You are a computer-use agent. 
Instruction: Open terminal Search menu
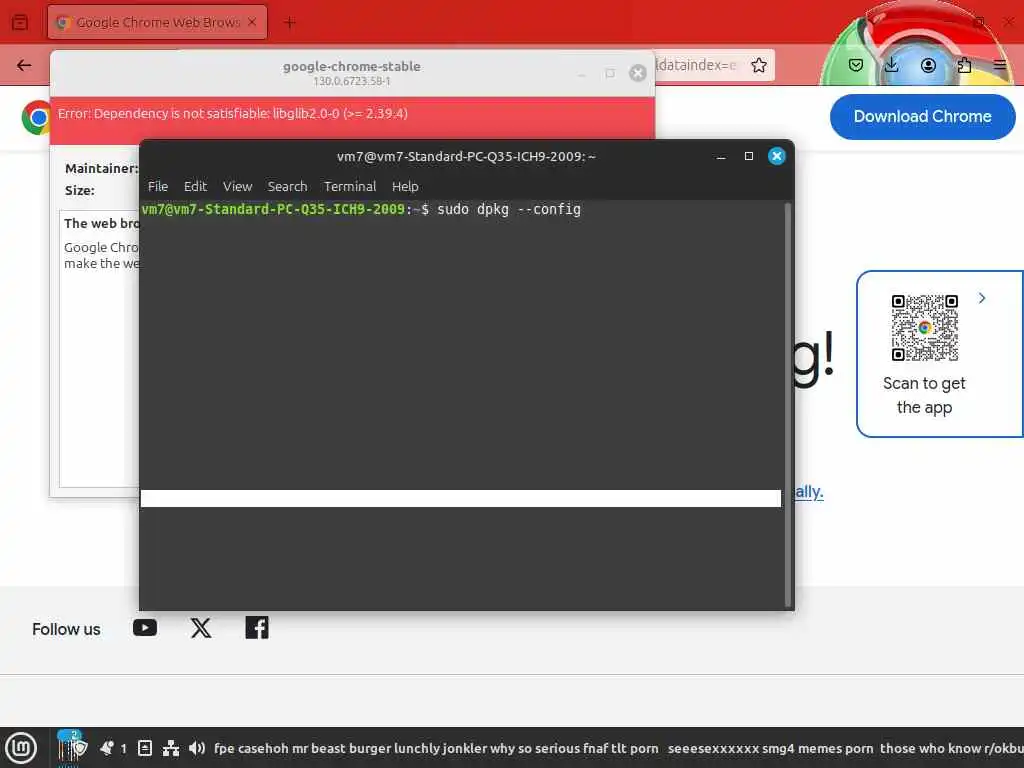(287, 186)
